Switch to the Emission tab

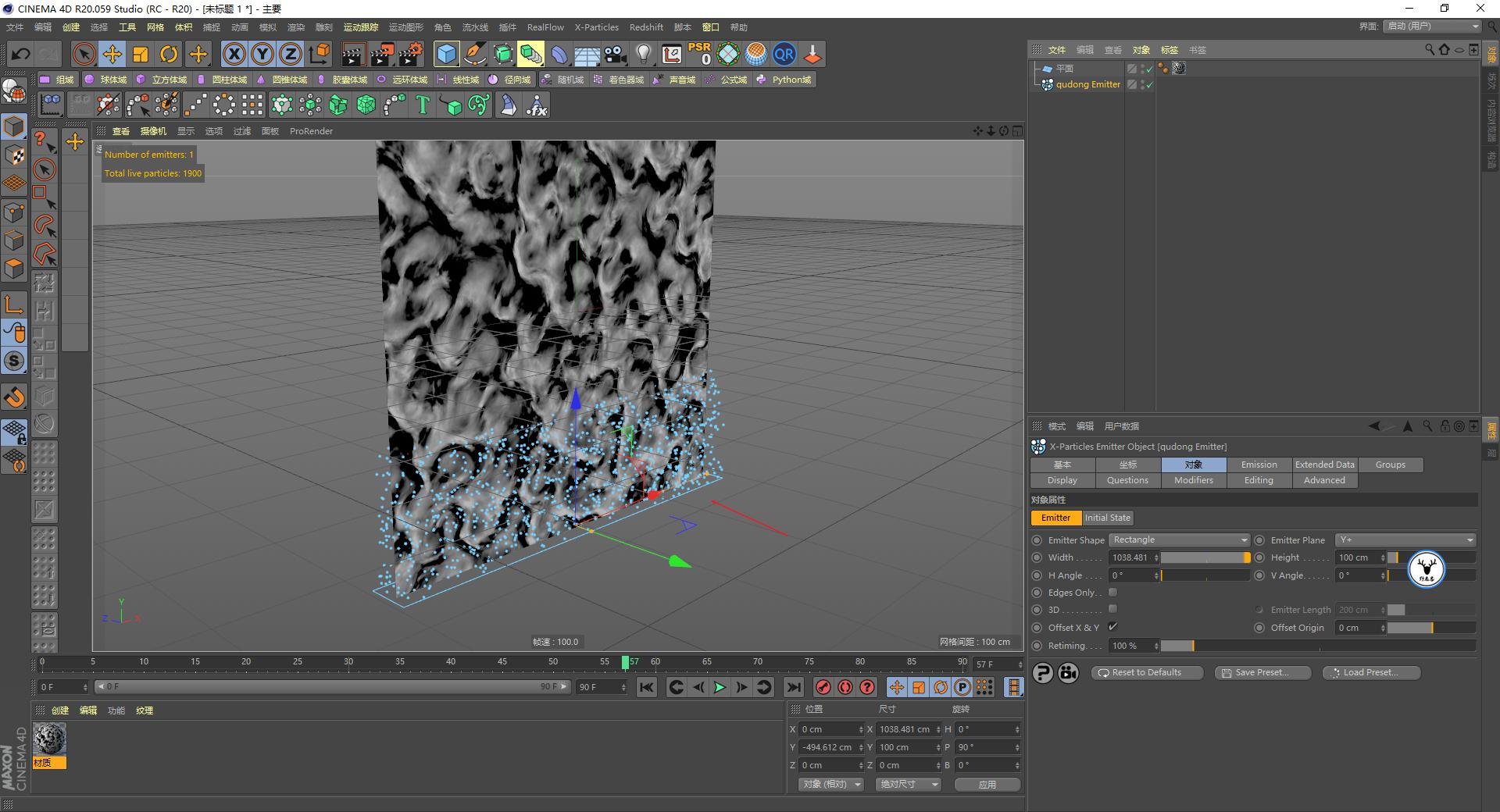pyautogui.click(x=1259, y=465)
